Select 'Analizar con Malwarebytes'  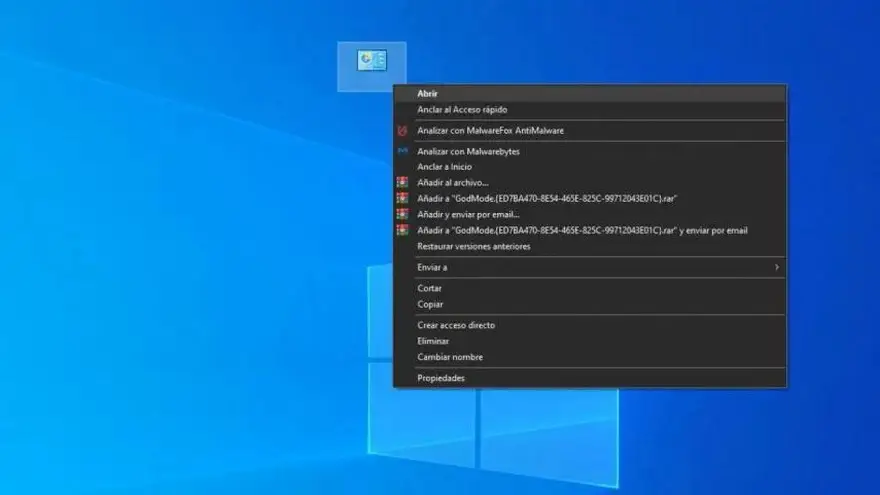coord(590,152)
